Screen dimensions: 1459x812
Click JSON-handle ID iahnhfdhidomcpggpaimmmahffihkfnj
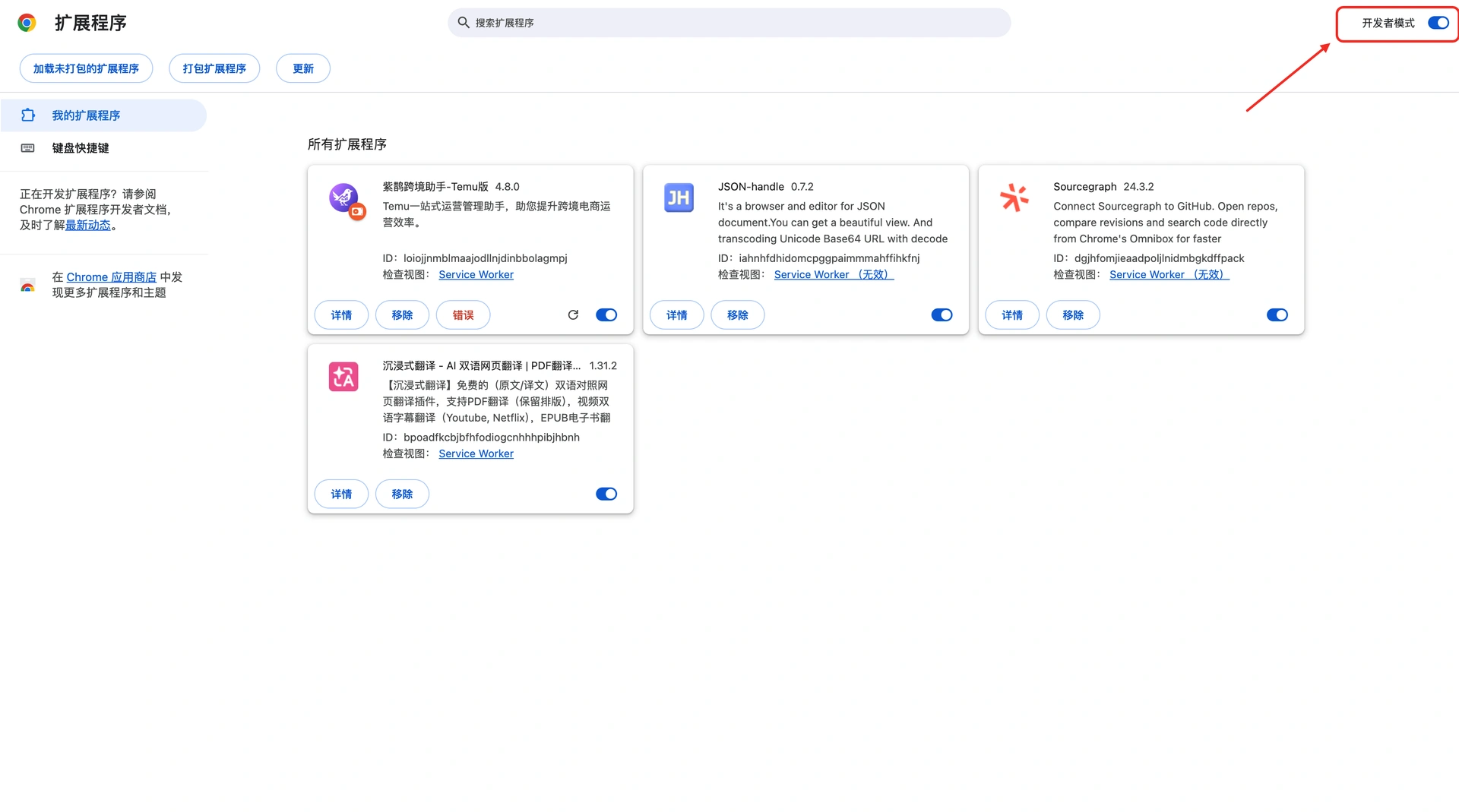[829, 258]
